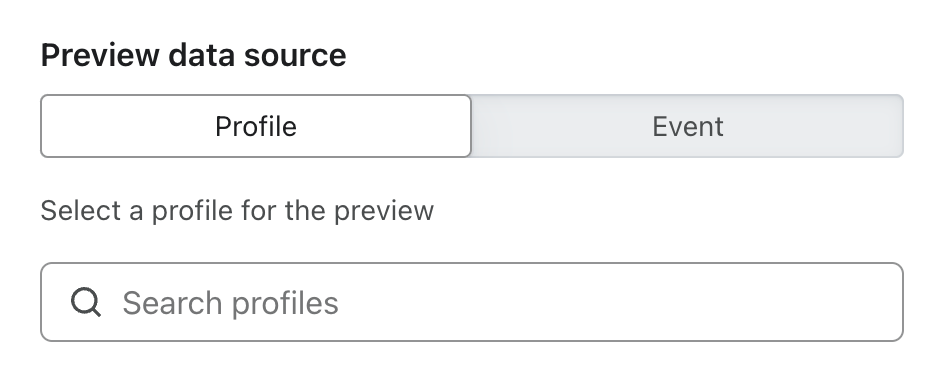This screenshot has height=366, width=940.
Task: Click the Preview data source heading
Action: click(194, 55)
